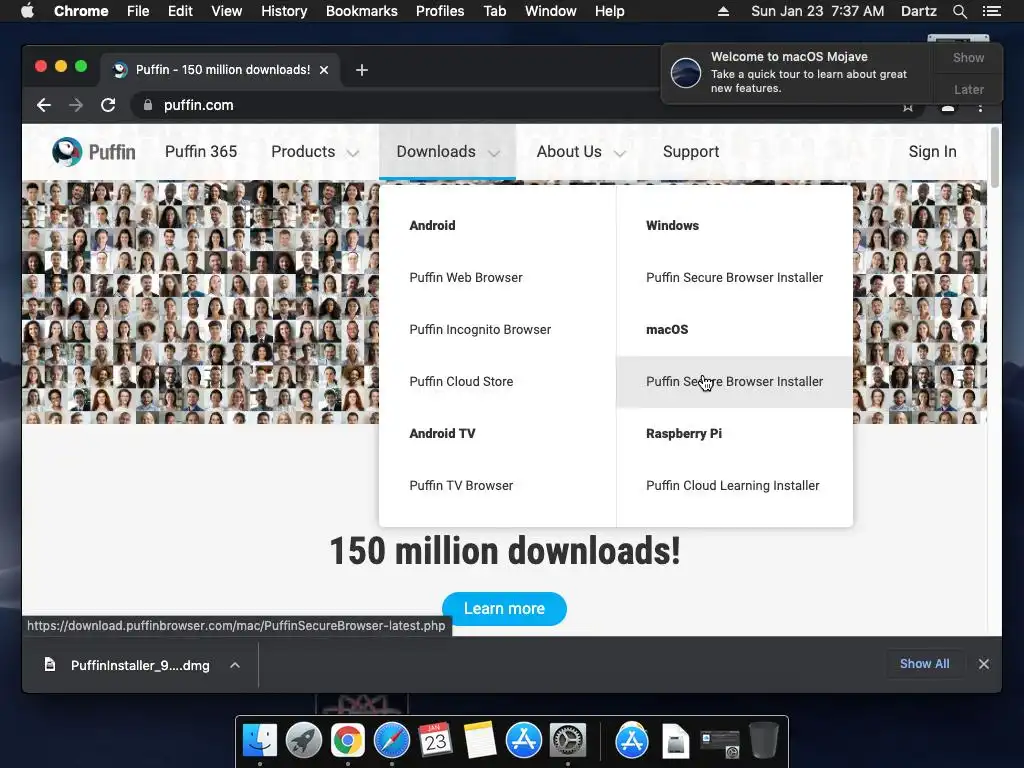Open the Puffin 365 page
Image resolution: width=1024 pixels, height=768 pixels.
[201, 152]
